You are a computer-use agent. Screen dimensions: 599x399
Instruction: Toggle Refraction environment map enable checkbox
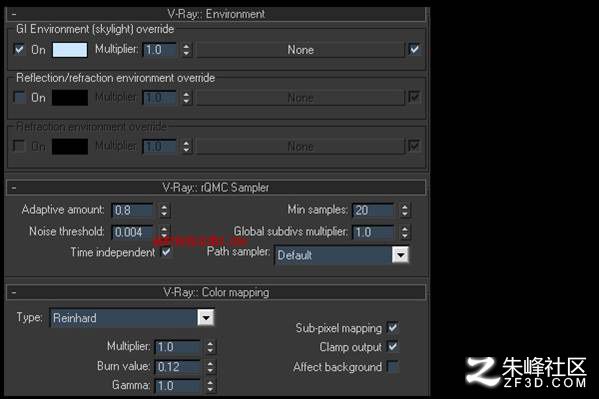(x=414, y=146)
